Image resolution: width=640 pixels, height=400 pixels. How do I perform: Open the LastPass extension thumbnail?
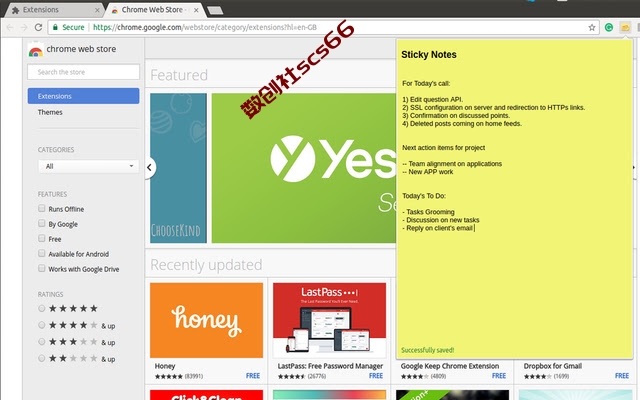pos(329,320)
